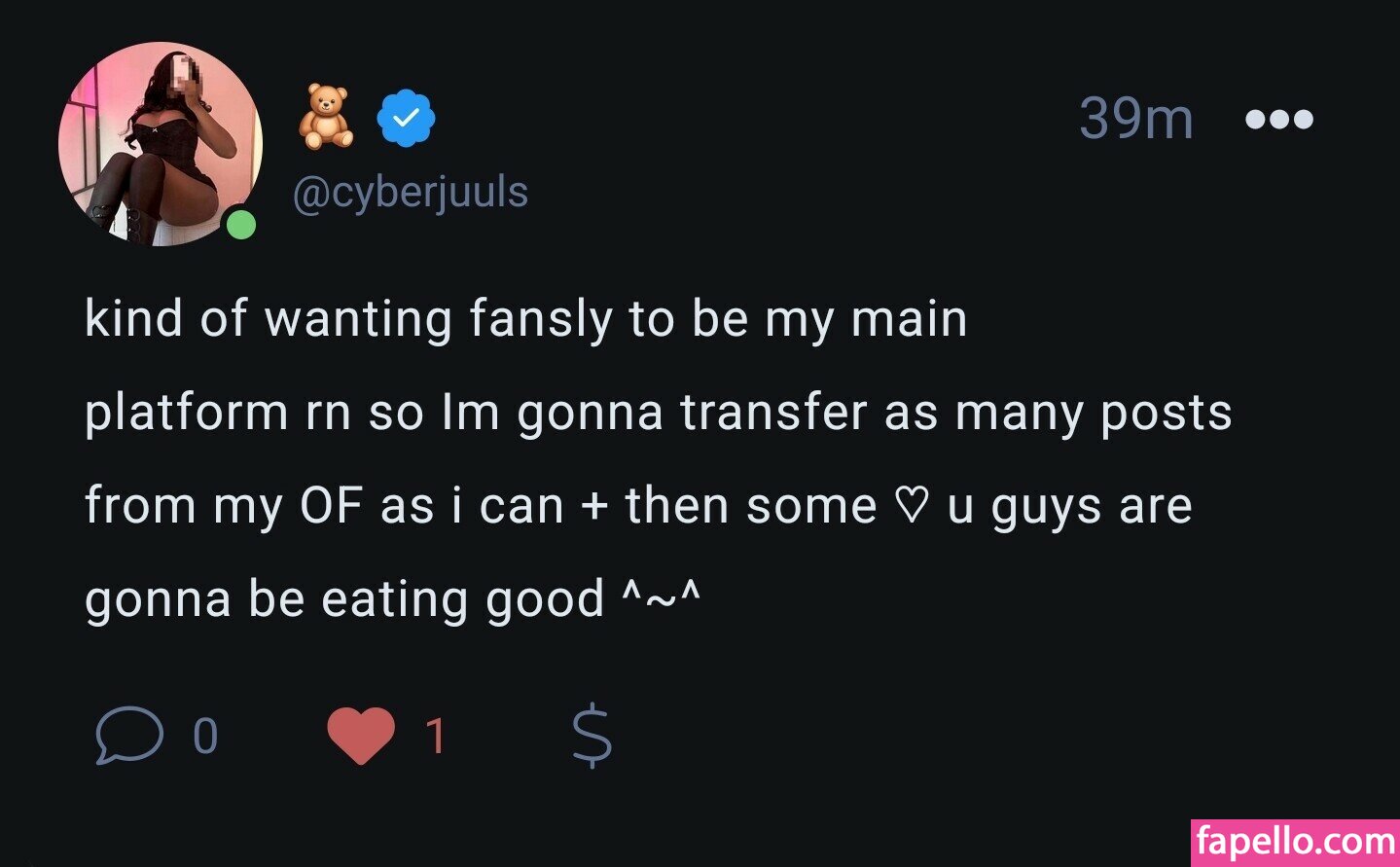
Task: Open the circular profile avatar photo
Action: click(160, 144)
